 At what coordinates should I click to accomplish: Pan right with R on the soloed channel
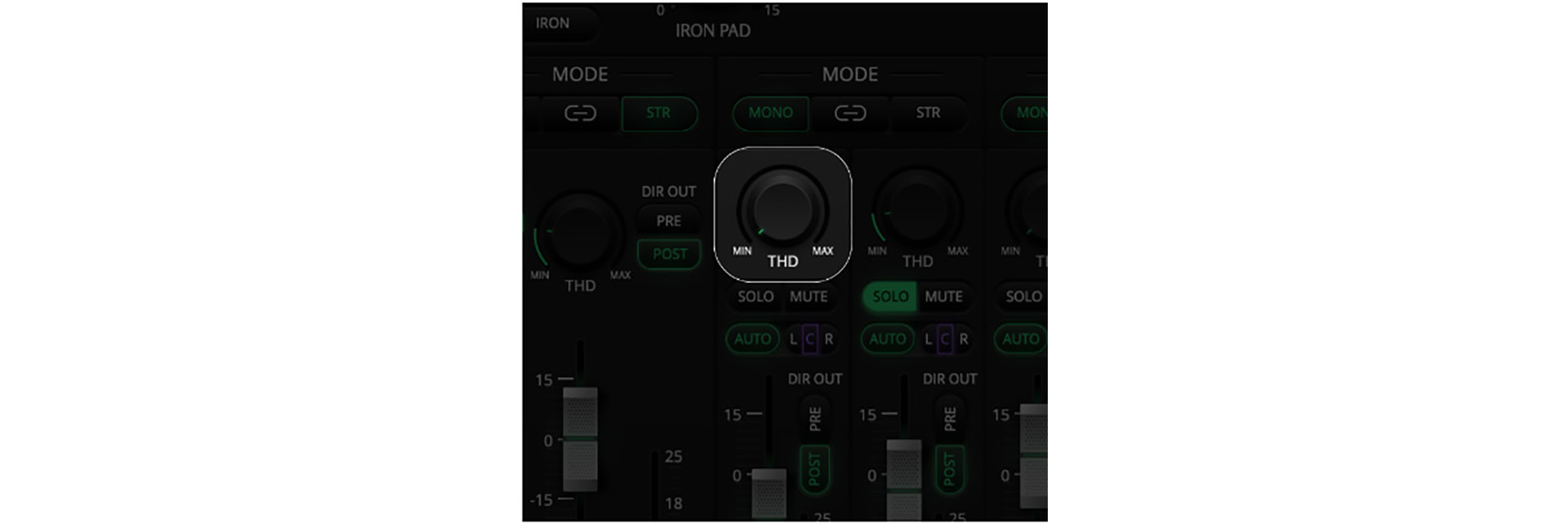point(964,339)
